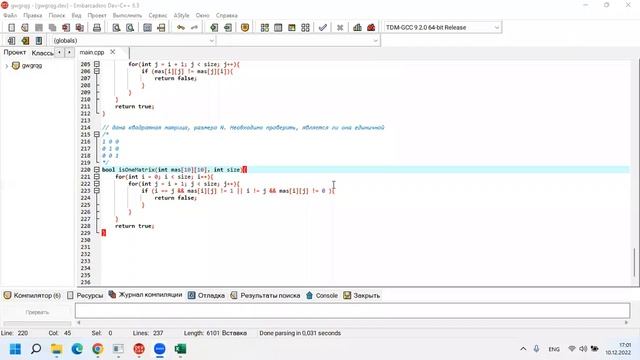
Task: Save the current file with toolbar icon
Action: tap(39, 27)
